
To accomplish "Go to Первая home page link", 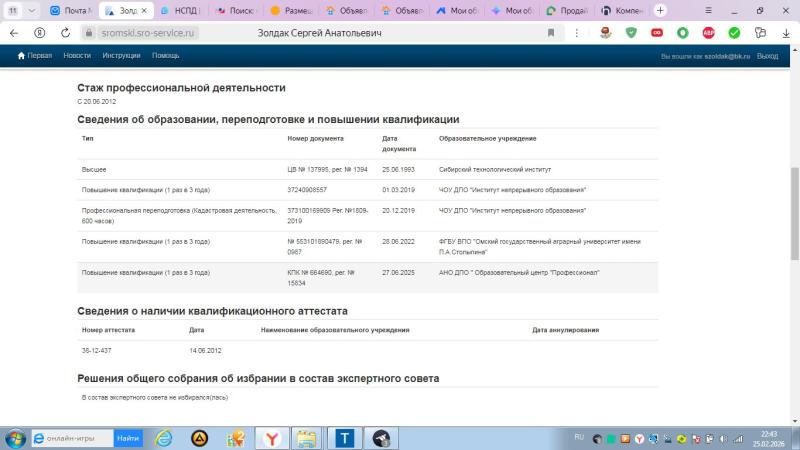I will click(x=35, y=56).
